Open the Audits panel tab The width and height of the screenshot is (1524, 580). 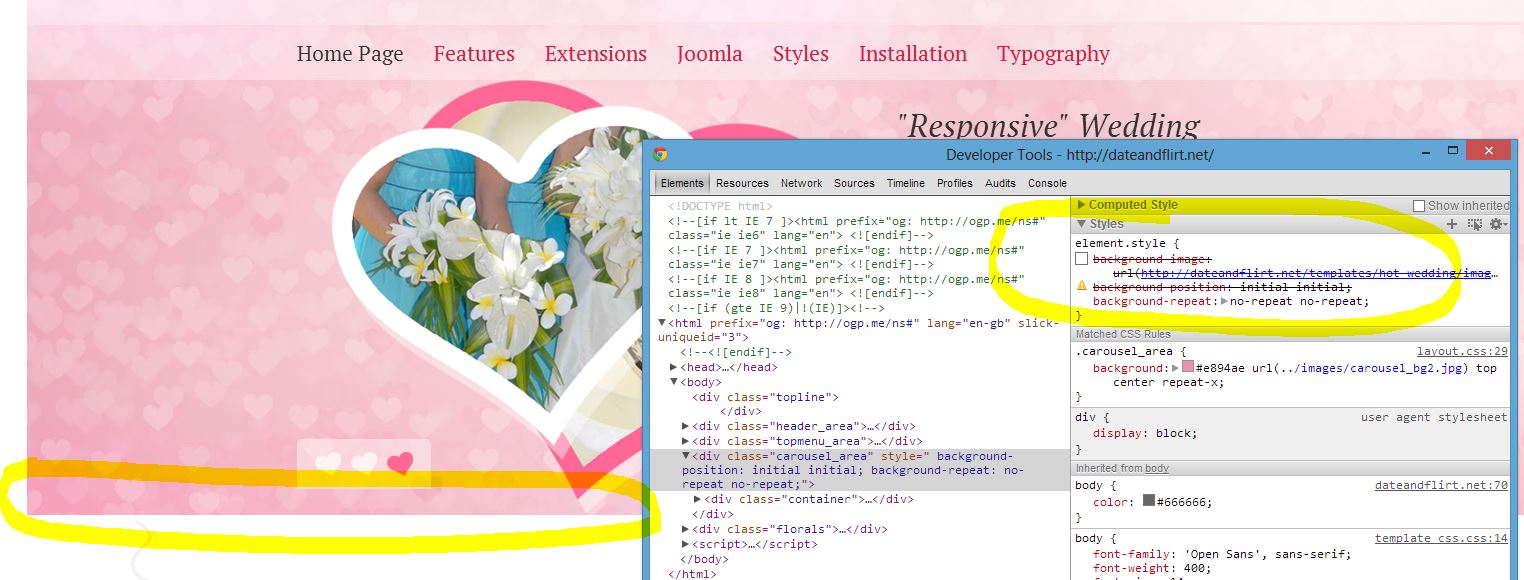pos(1000,183)
